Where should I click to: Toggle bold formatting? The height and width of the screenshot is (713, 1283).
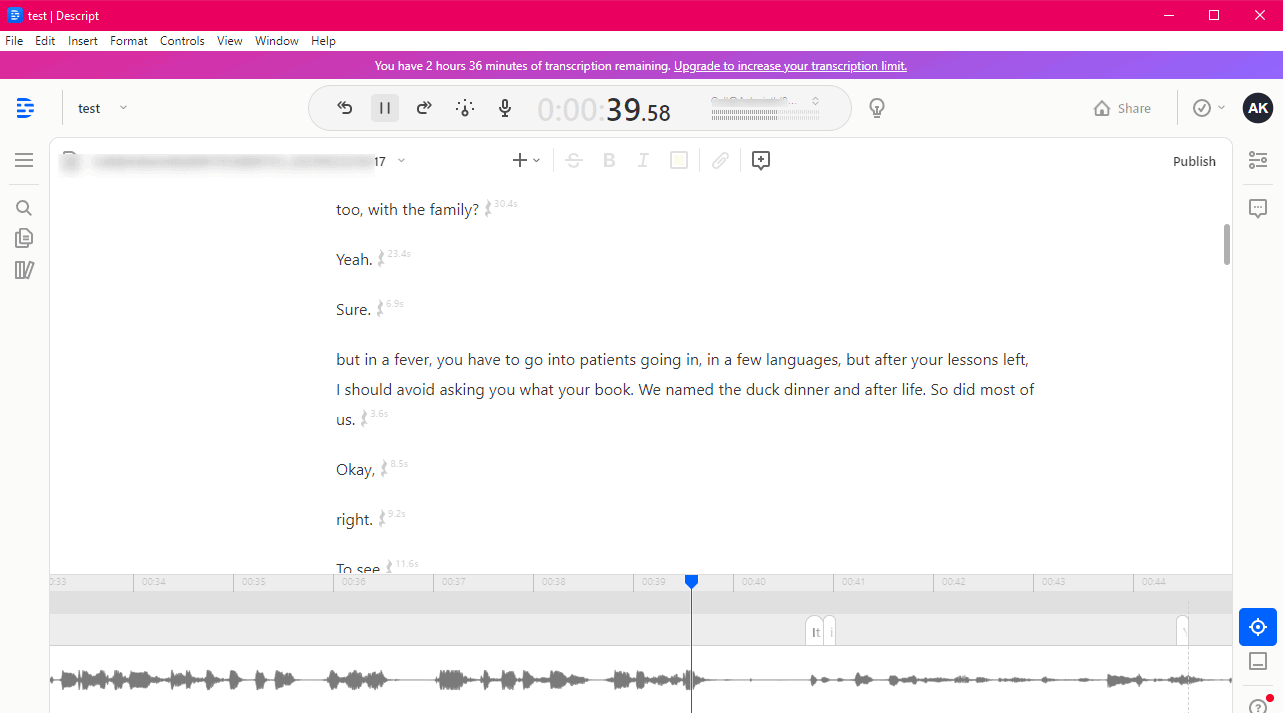pos(608,160)
